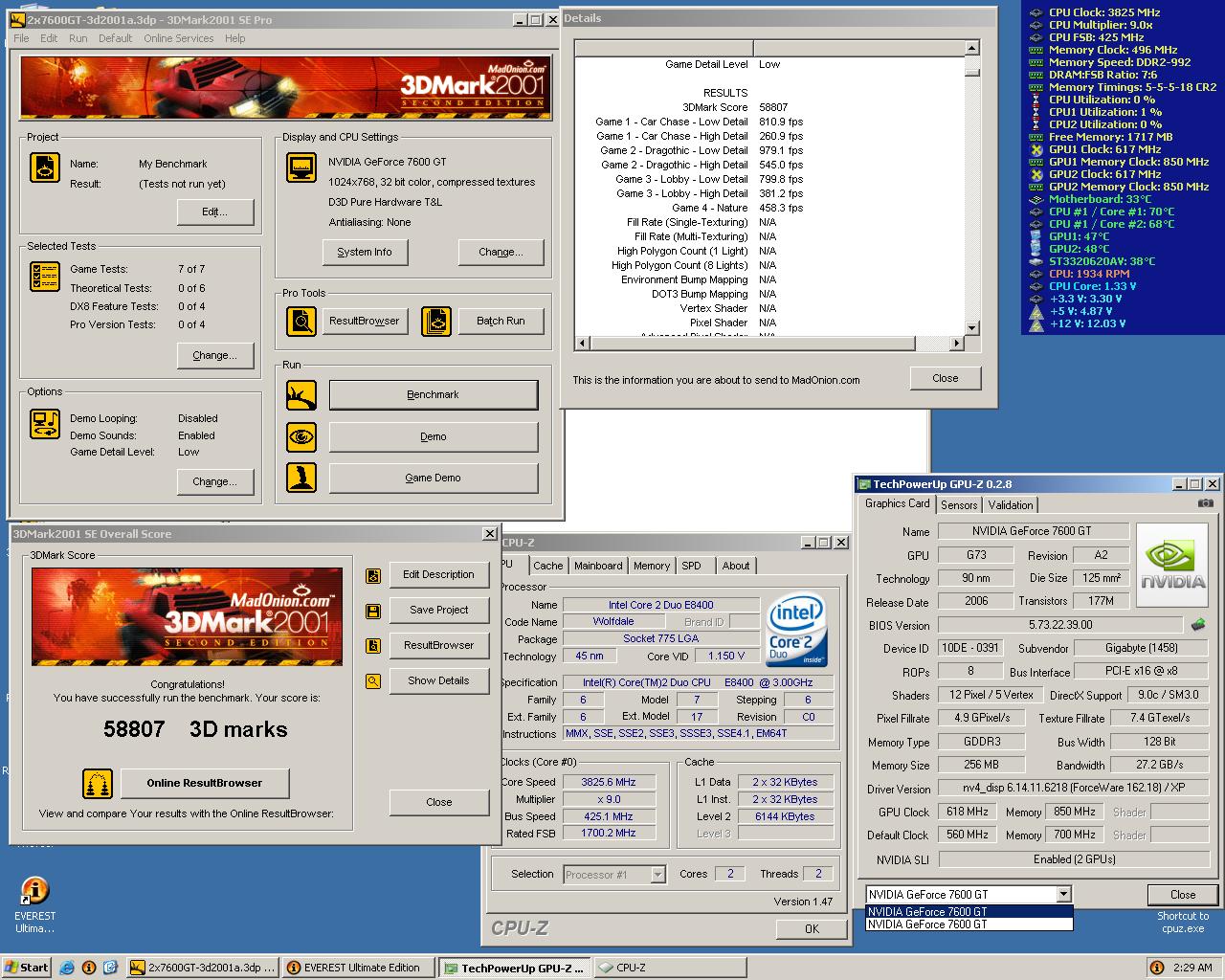Click the Project icon in 3DMark2001

pyautogui.click(x=45, y=167)
